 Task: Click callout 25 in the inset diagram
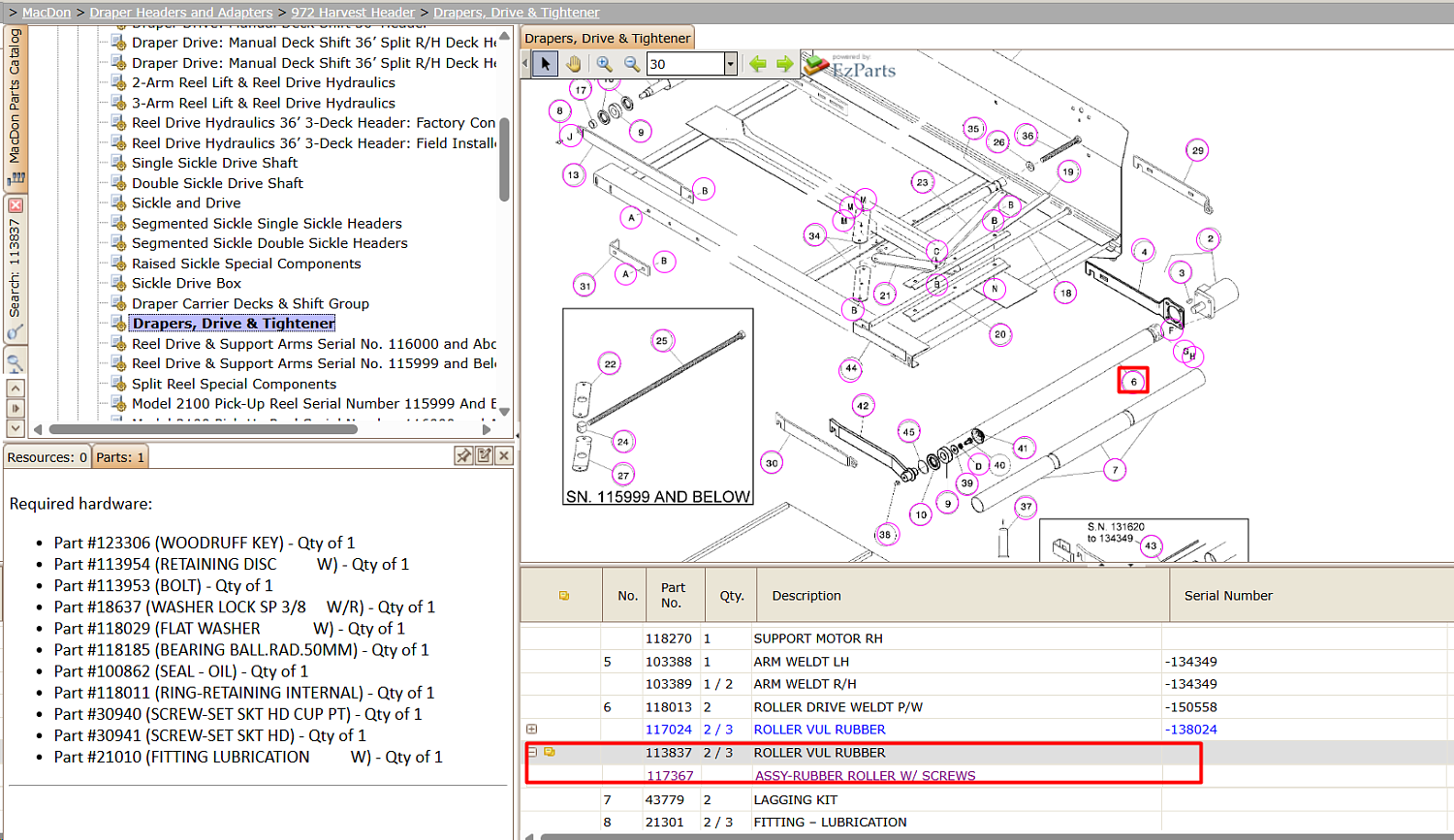pyautogui.click(x=661, y=340)
